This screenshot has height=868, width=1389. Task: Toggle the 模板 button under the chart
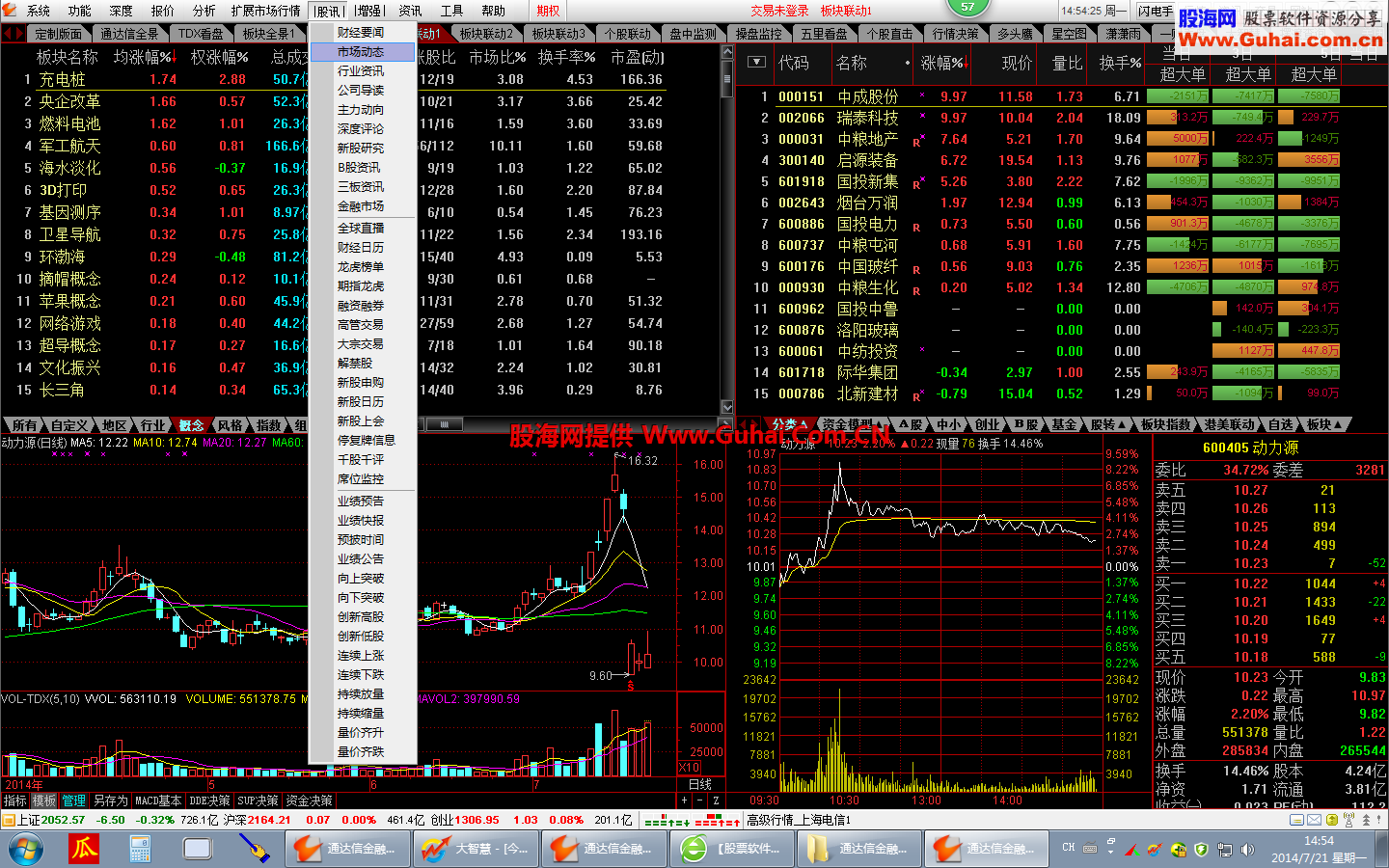(44, 800)
